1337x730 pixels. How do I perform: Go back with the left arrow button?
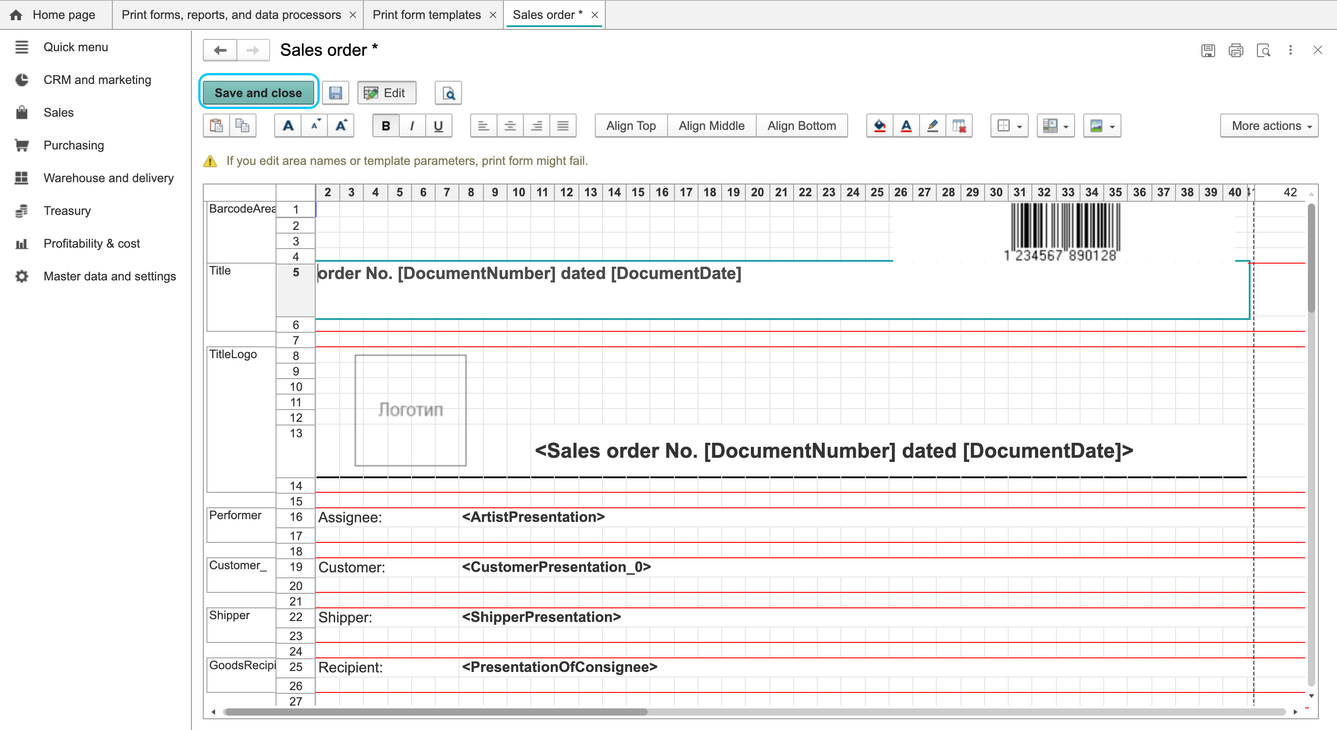220,50
